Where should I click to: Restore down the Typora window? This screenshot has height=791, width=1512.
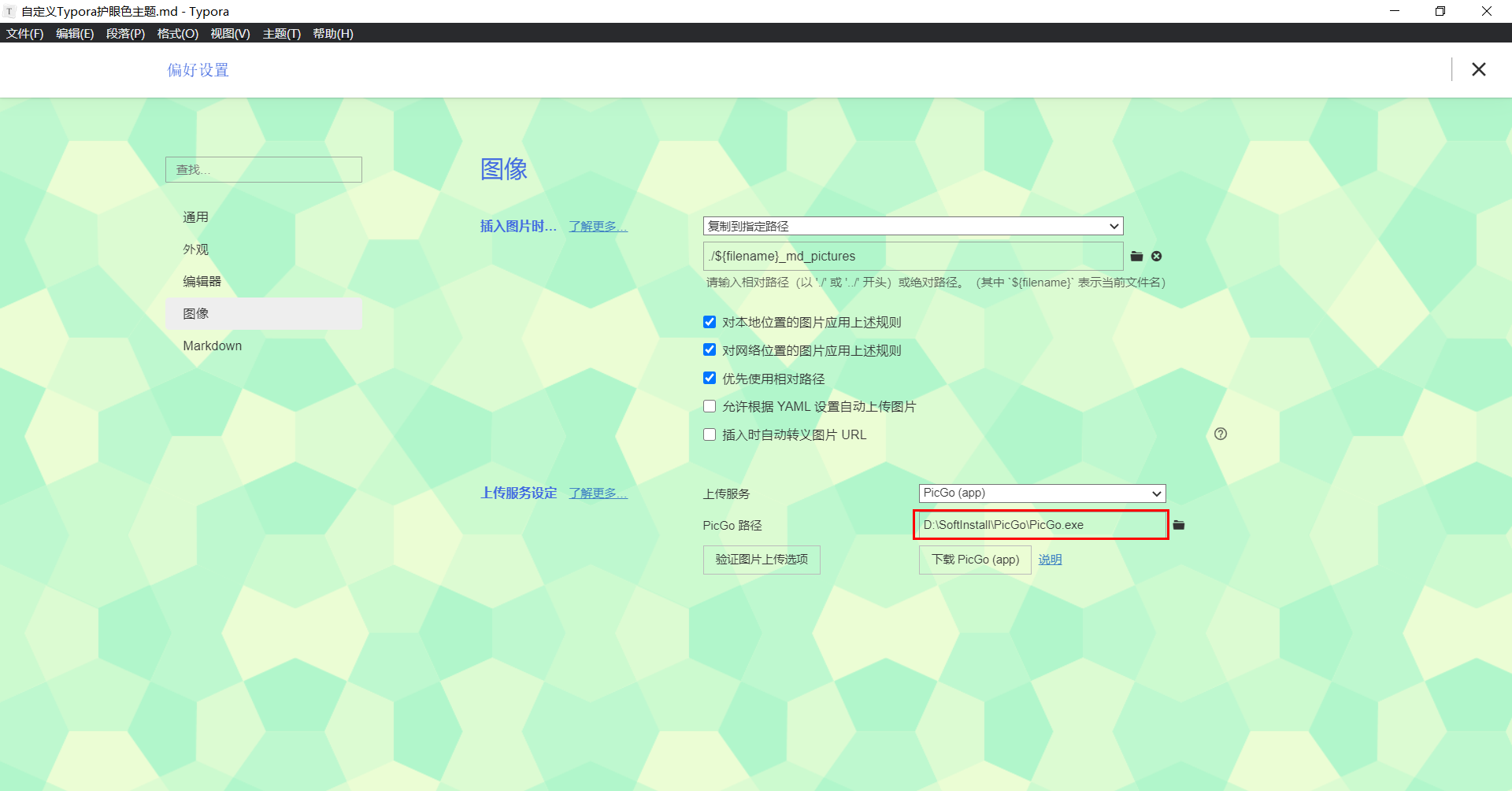(1440, 11)
